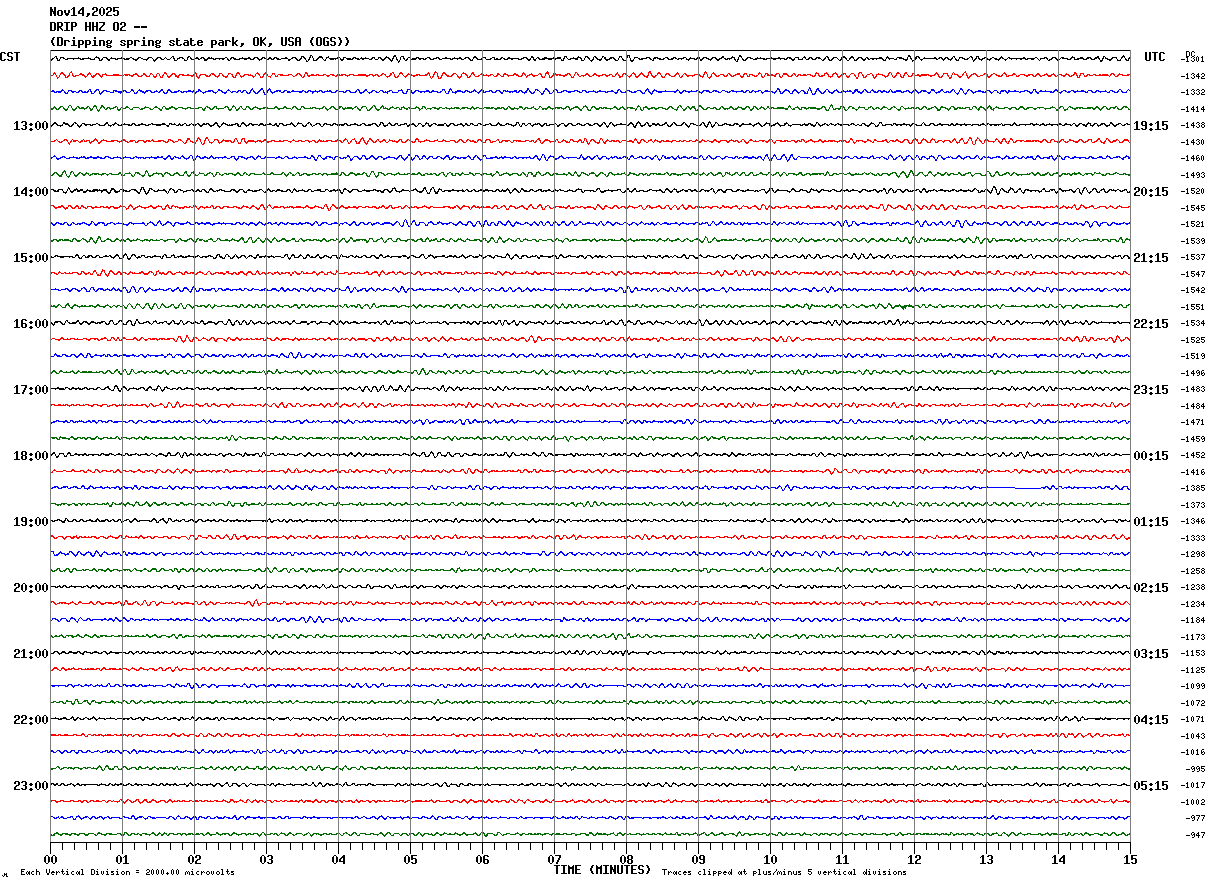Click the 'TIME (MINUTES)' axis title

(602, 870)
